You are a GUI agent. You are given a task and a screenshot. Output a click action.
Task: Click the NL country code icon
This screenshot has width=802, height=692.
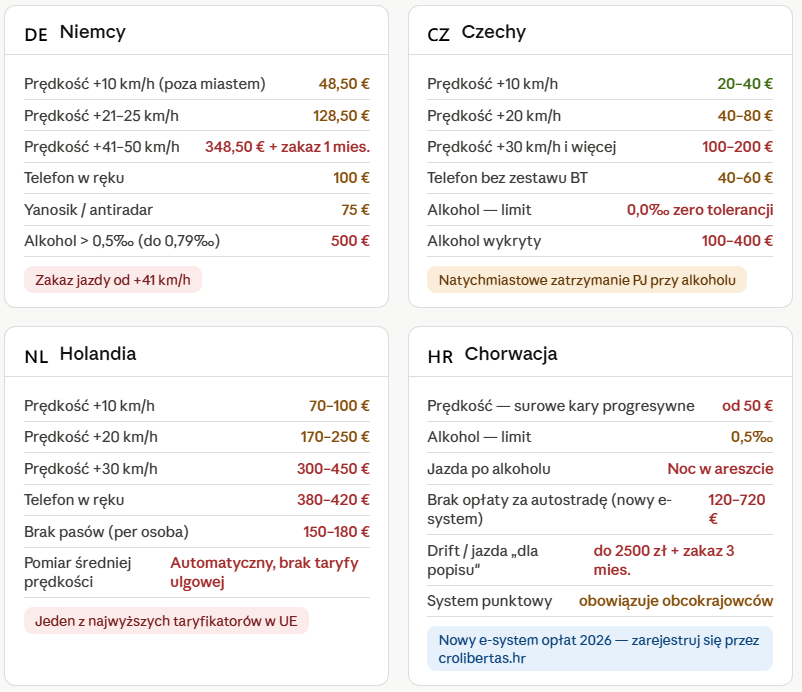tap(36, 356)
